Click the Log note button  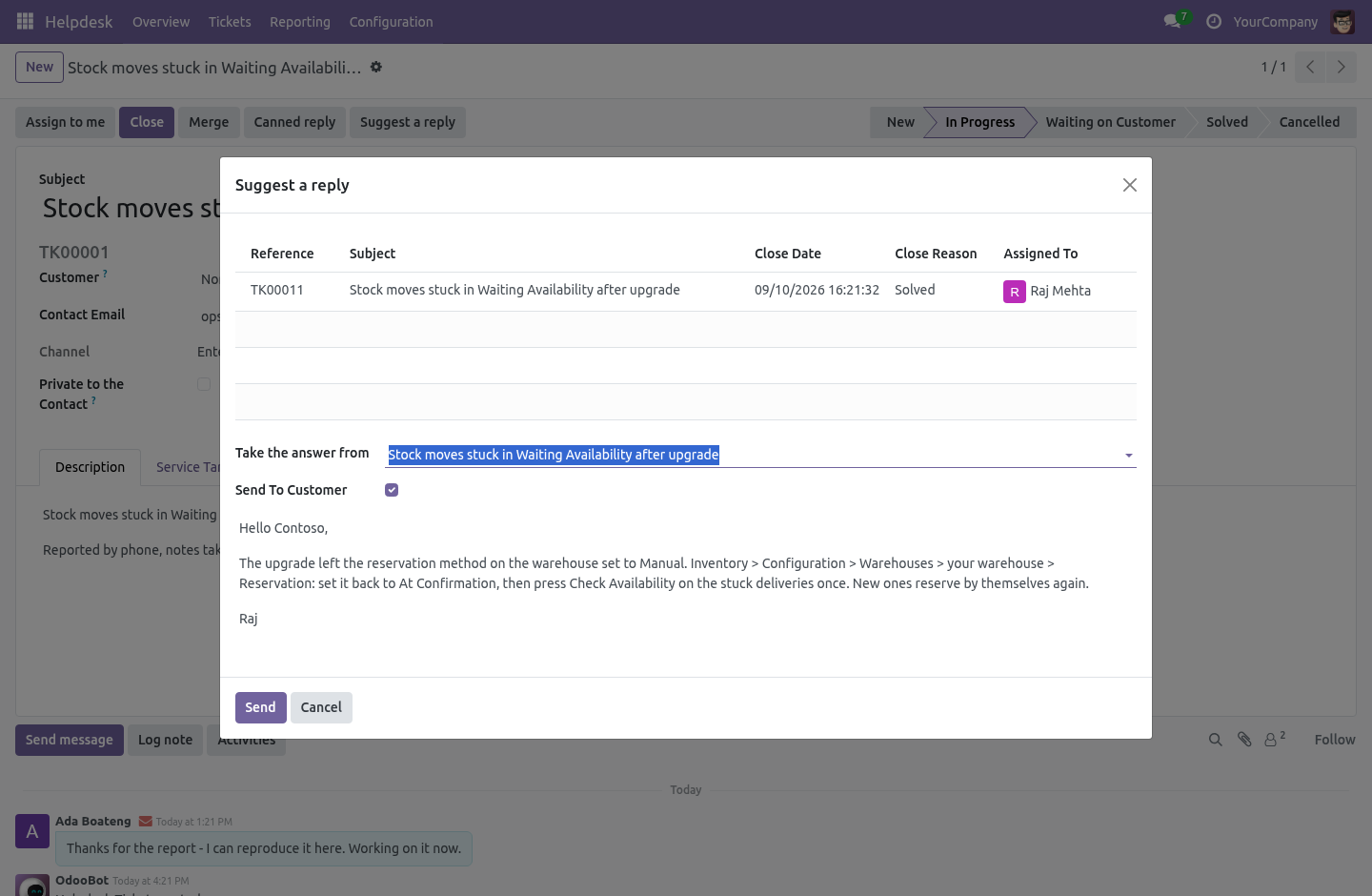tap(165, 740)
